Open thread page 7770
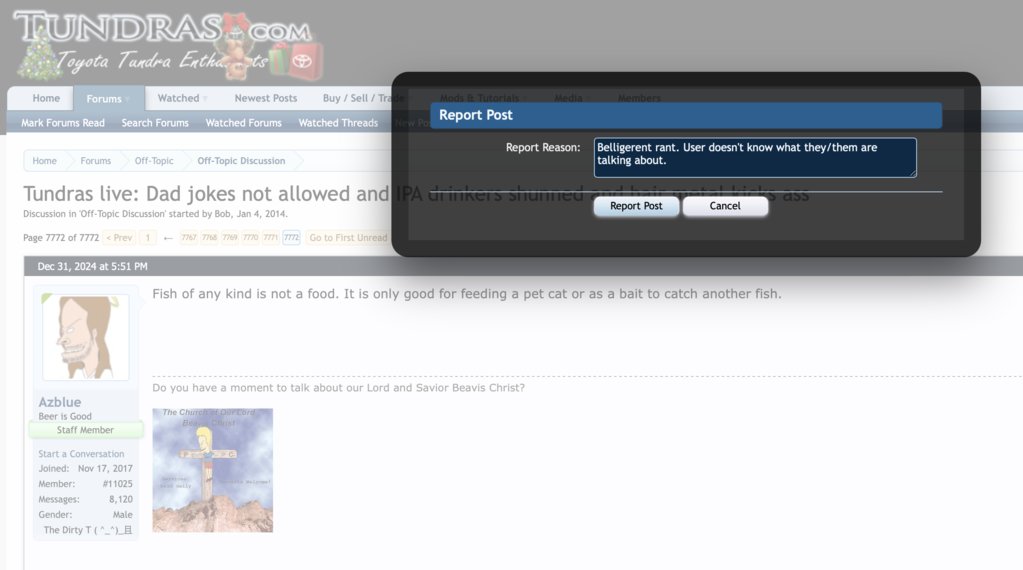This screenshot has height=570, width=1023. tap(251, 238)
